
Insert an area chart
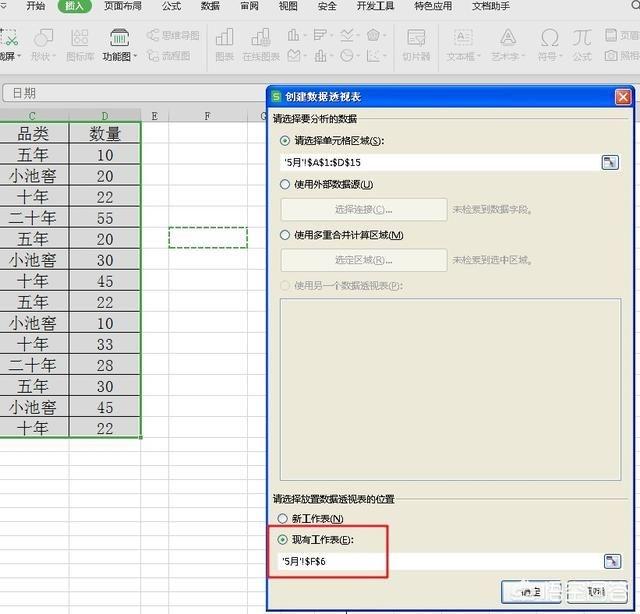pyautogui.click(x=293, y=55)
